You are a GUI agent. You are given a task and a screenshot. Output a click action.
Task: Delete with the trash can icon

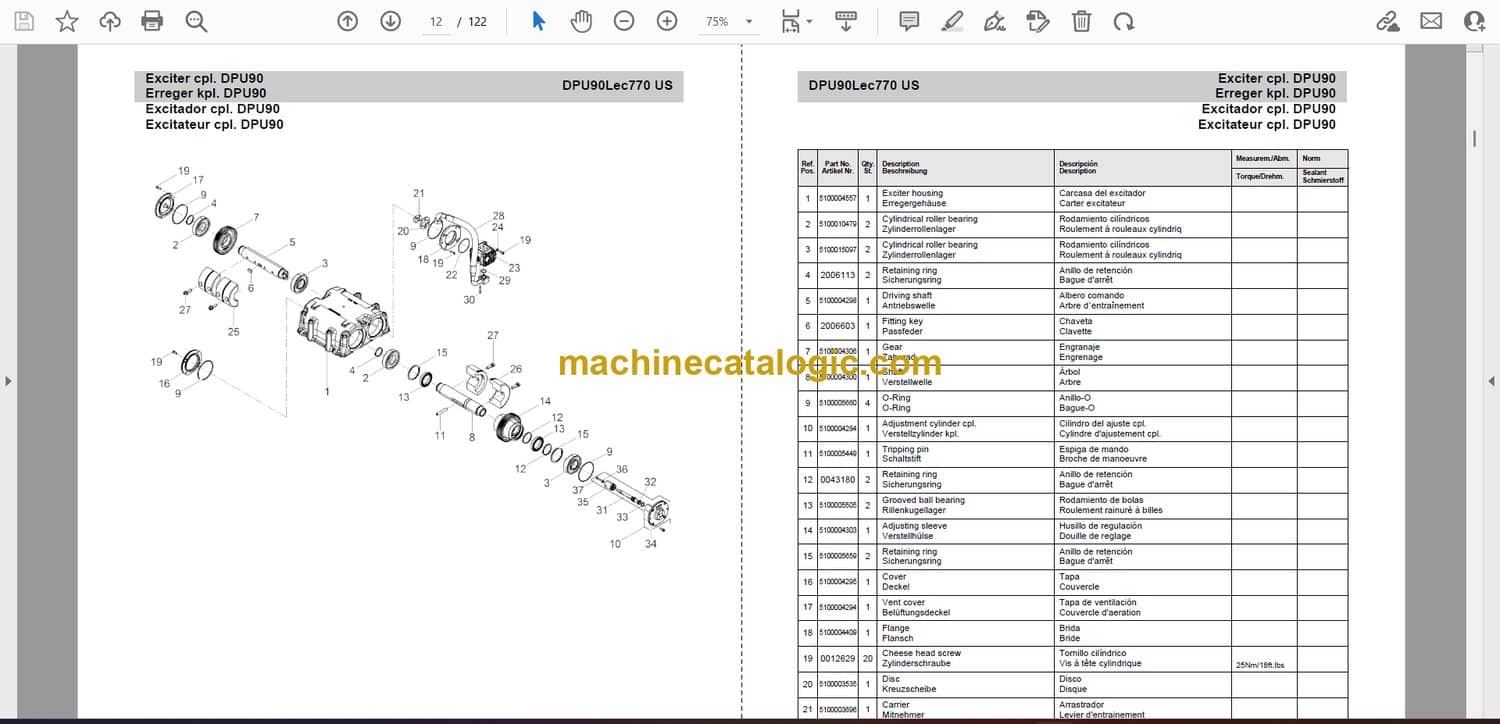pyautogui.click(x=1081, y=21)
